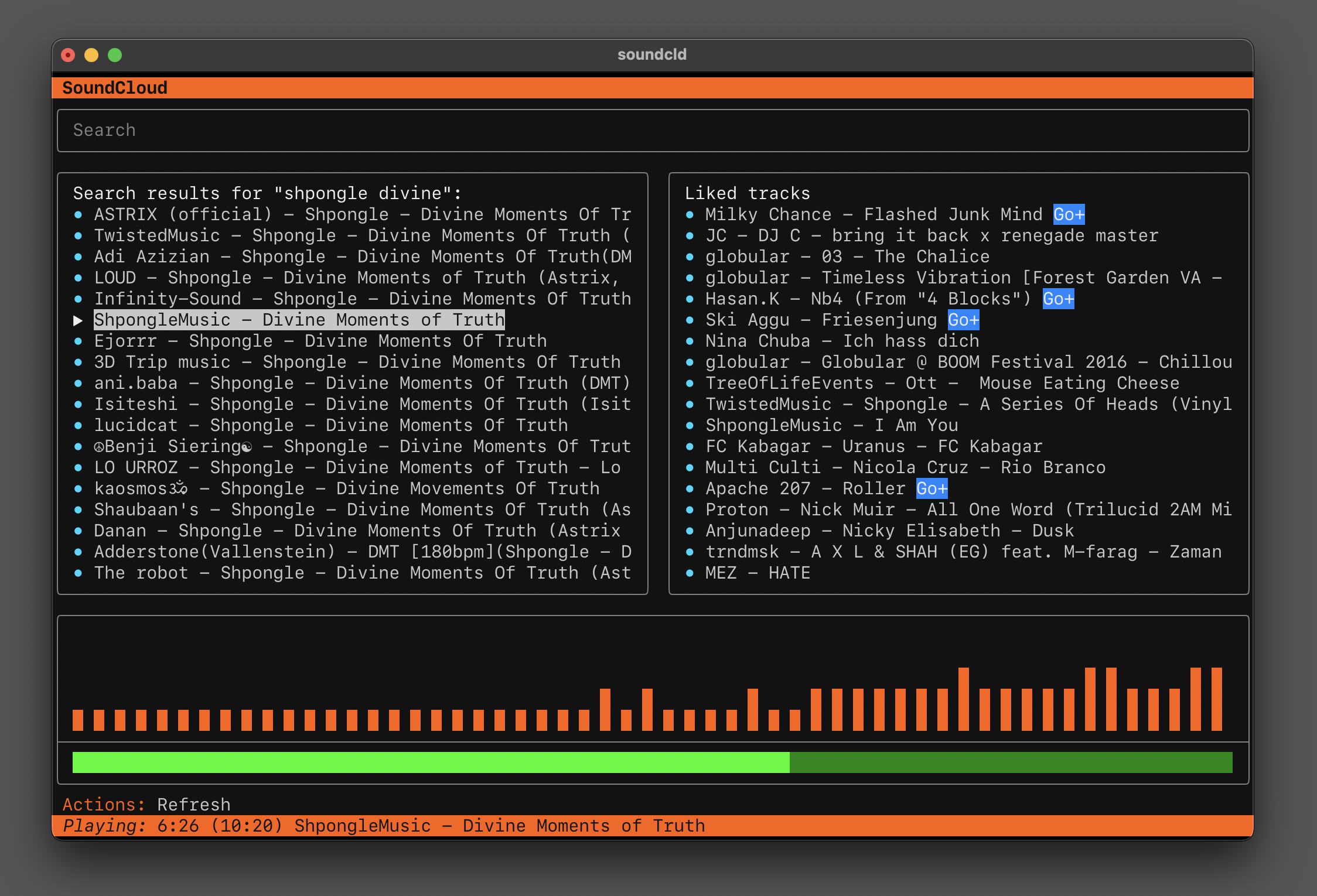Screen dimensions: 1317x896
Task: Click the green playback progress bar
Action: tap(653, 762)
